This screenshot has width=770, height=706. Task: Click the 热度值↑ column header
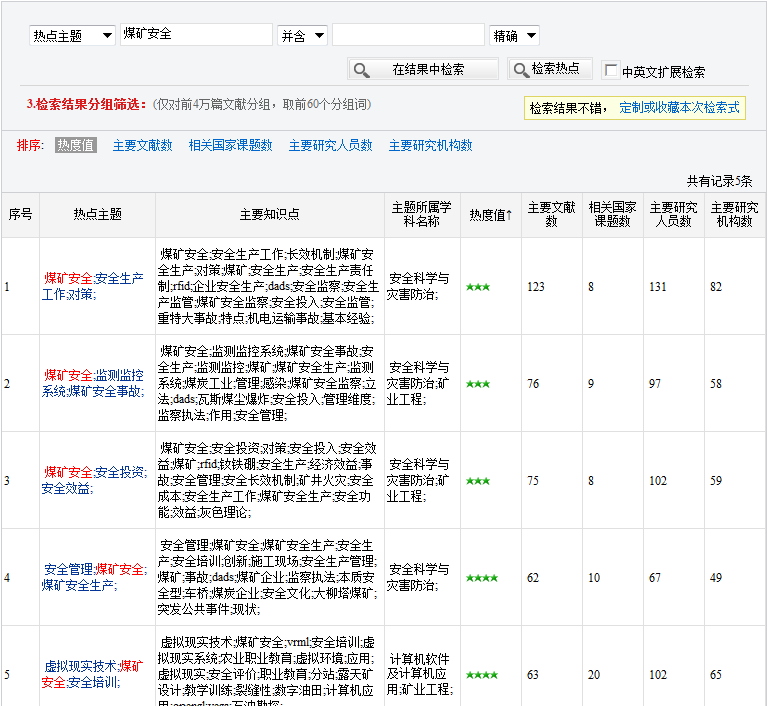tap(491, 215)
